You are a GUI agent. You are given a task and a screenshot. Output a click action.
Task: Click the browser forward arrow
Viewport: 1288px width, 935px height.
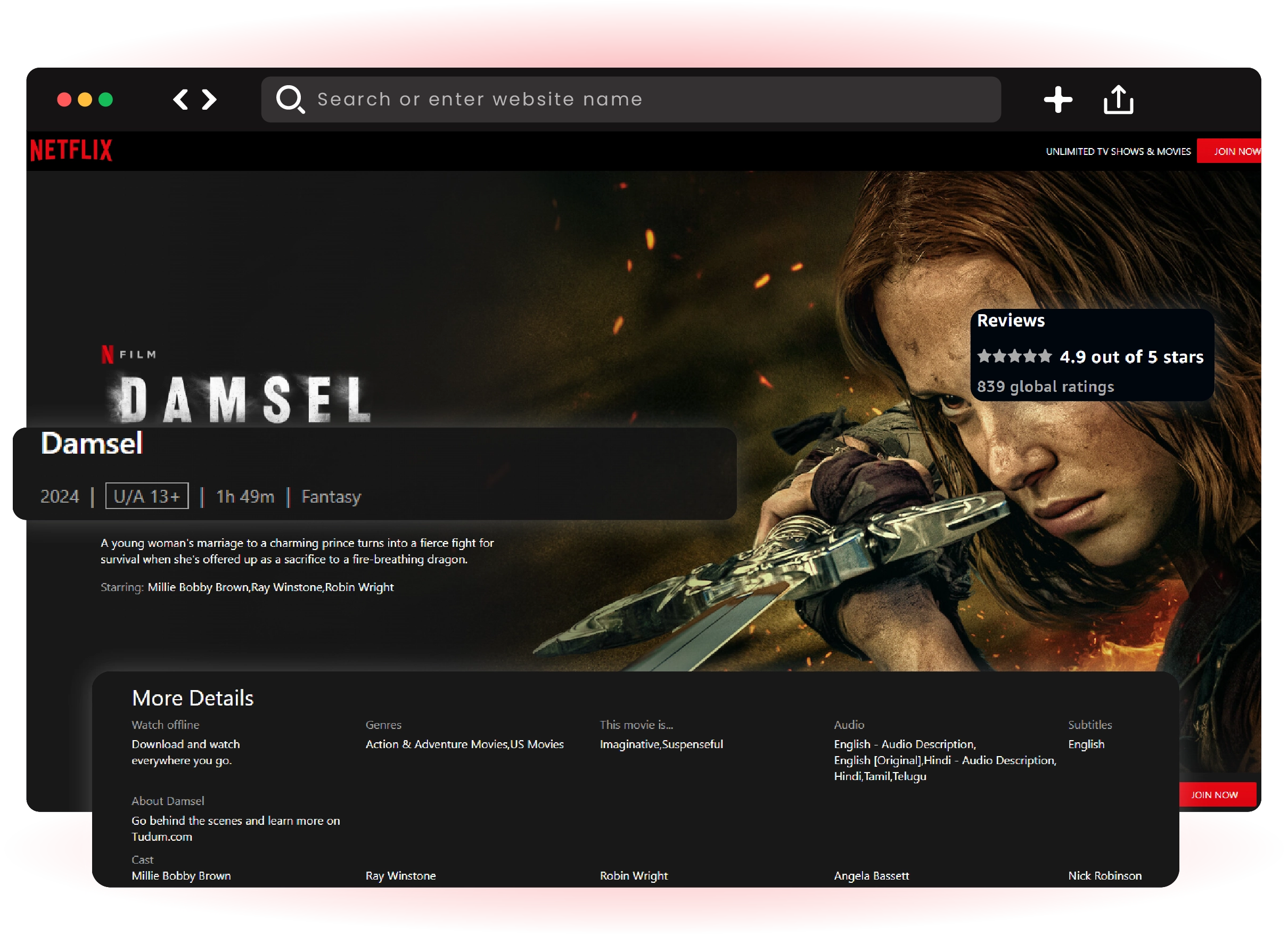coord(210,100)
